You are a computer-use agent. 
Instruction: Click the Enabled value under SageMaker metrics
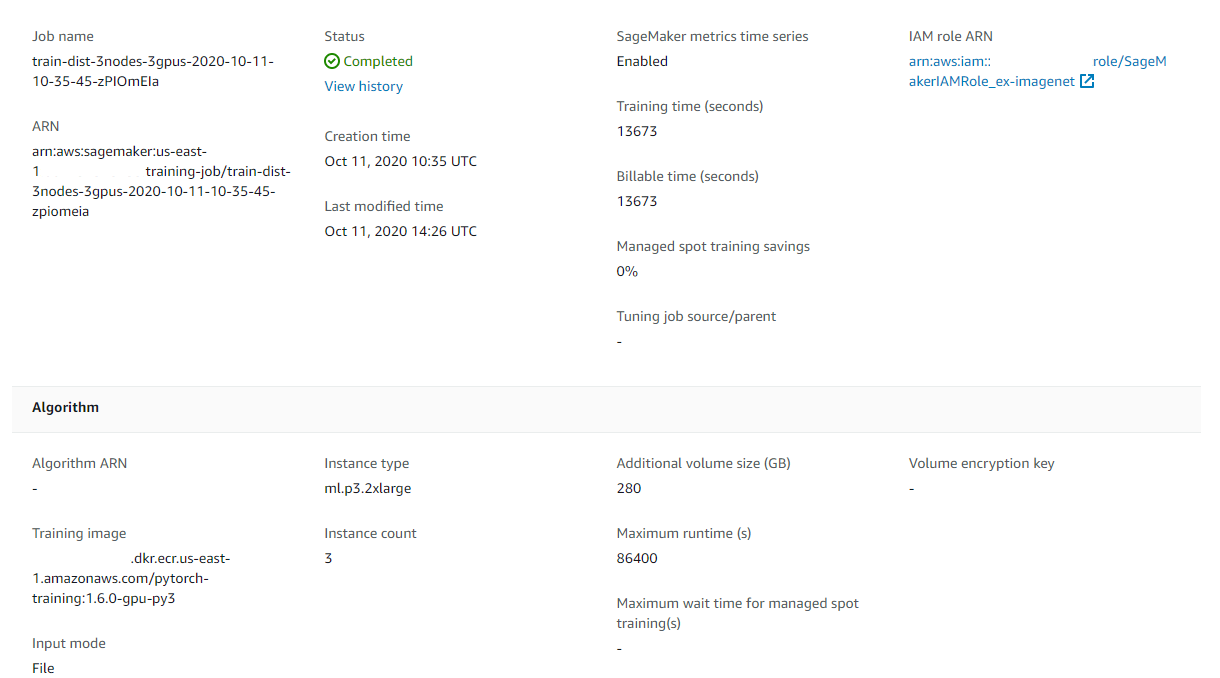642,61
